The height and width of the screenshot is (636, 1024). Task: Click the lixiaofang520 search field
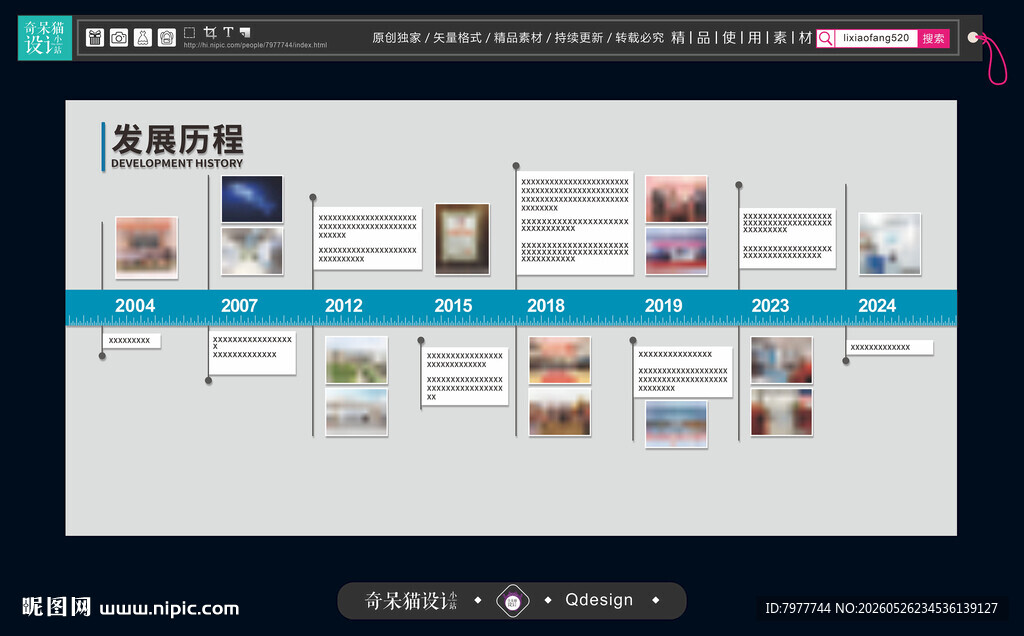tap(876, 38)
